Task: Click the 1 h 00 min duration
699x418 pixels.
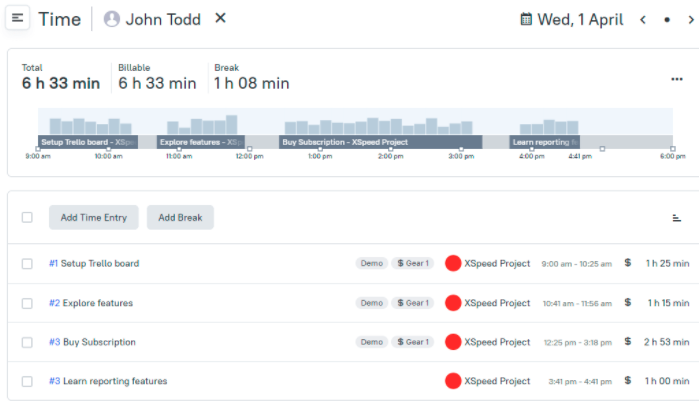Action: point(667,381)
